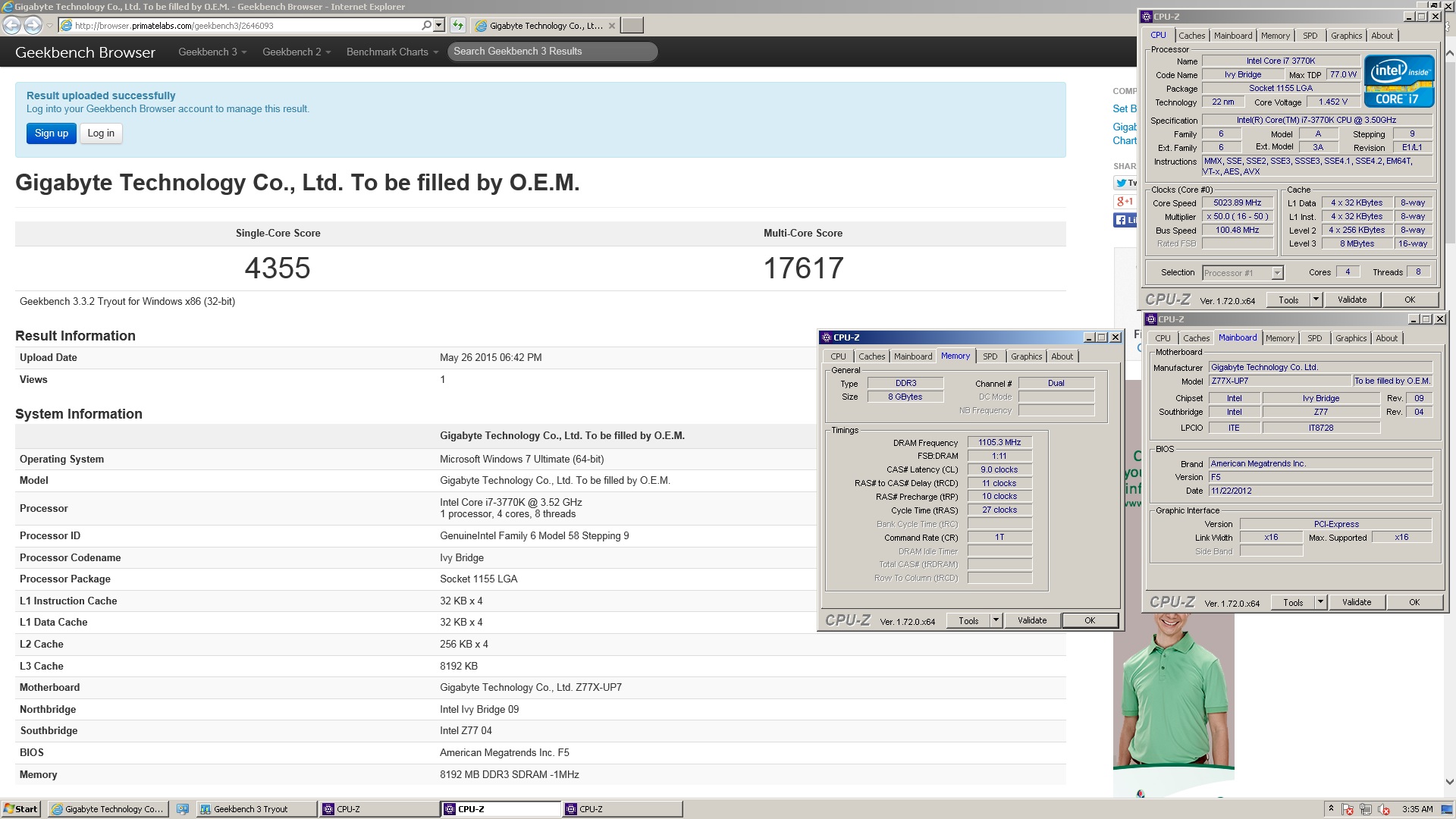The height and width of the screenshot is (819, 1456).
Task: Open Graphics tab in top CPU-Z window
Action: pyautogui.click(x=1346, y=36)
